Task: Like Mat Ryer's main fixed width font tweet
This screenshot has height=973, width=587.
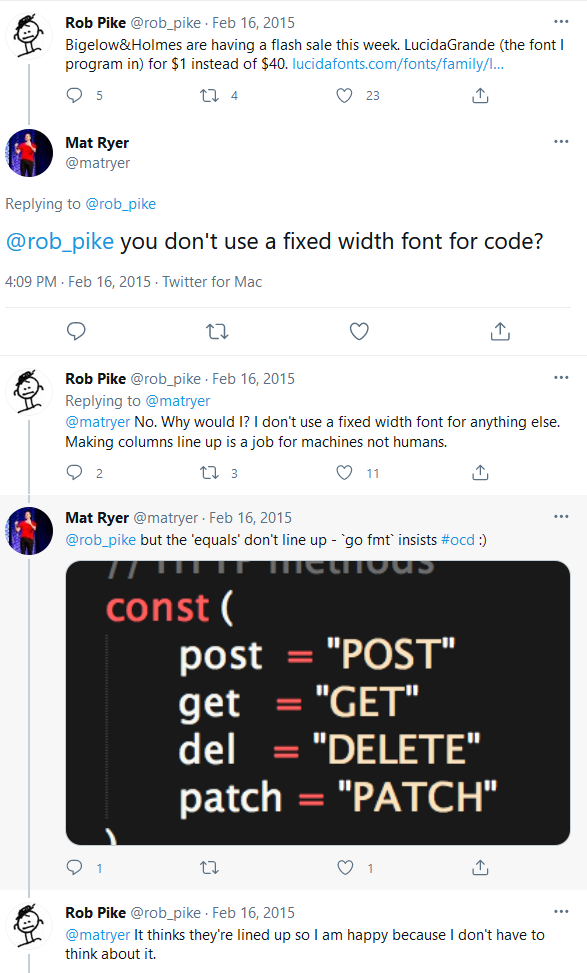Action: click(x=359, y=331)
